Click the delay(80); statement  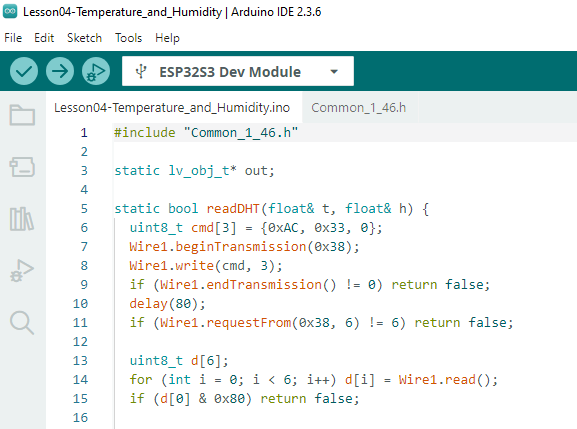tap(167, 304)
